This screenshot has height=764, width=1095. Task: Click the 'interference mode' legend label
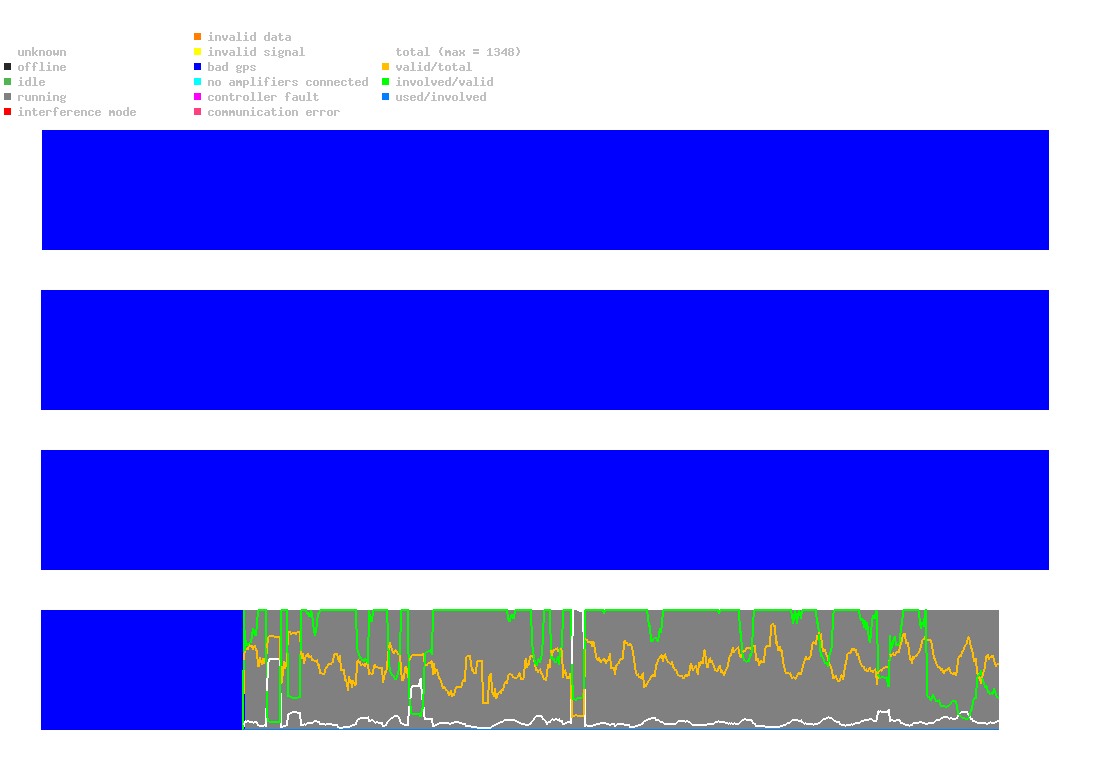tap(77, 112)
